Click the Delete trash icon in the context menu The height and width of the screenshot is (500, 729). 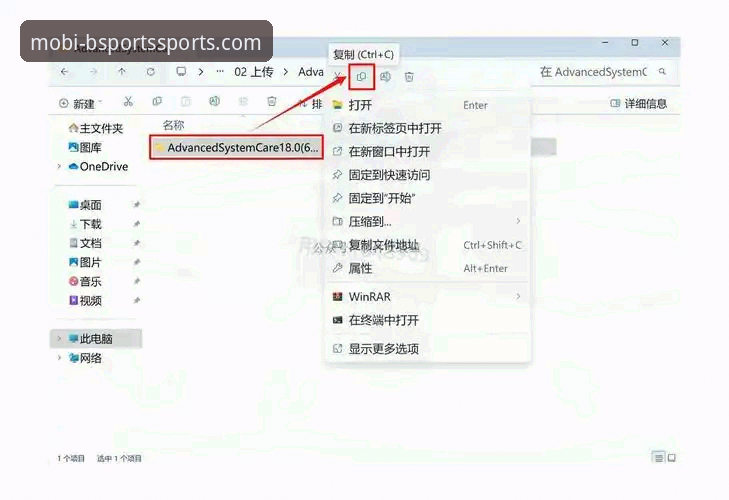tap(409, 77)
